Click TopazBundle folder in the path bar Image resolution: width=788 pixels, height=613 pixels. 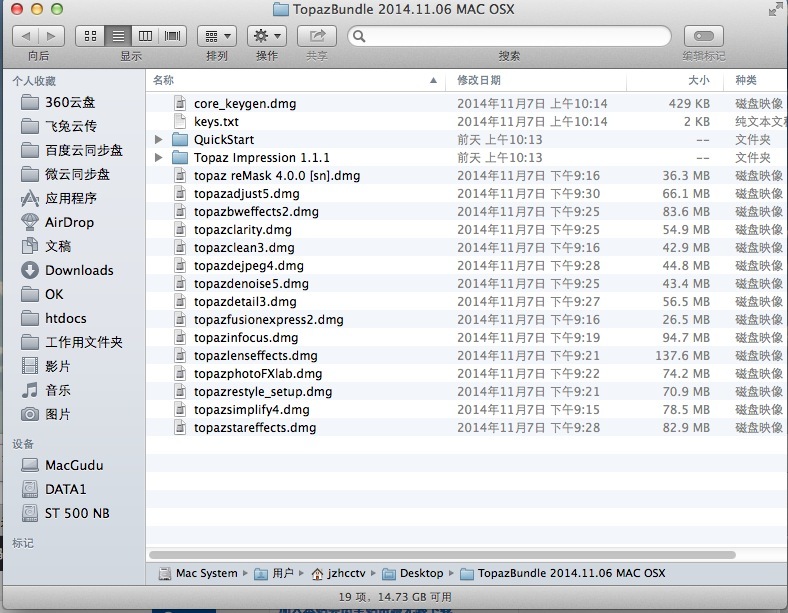coord(563,573)
